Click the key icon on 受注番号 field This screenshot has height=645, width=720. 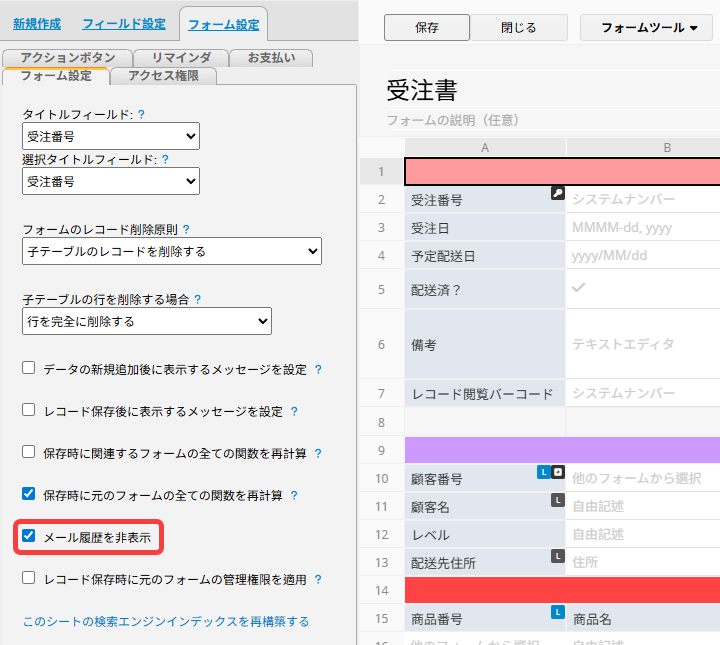(x=557, y=193)
